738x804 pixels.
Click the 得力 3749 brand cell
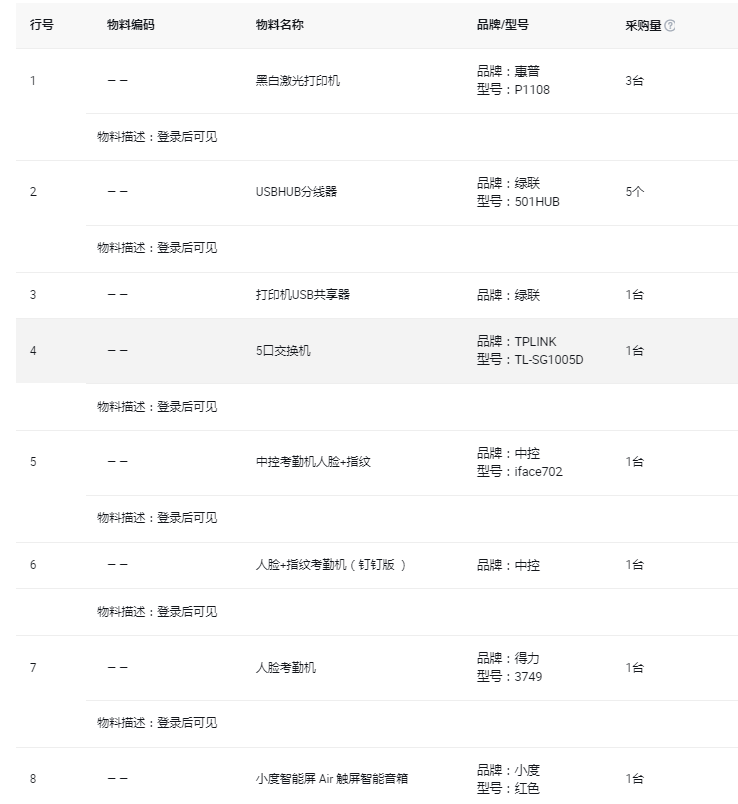(509, 668)
